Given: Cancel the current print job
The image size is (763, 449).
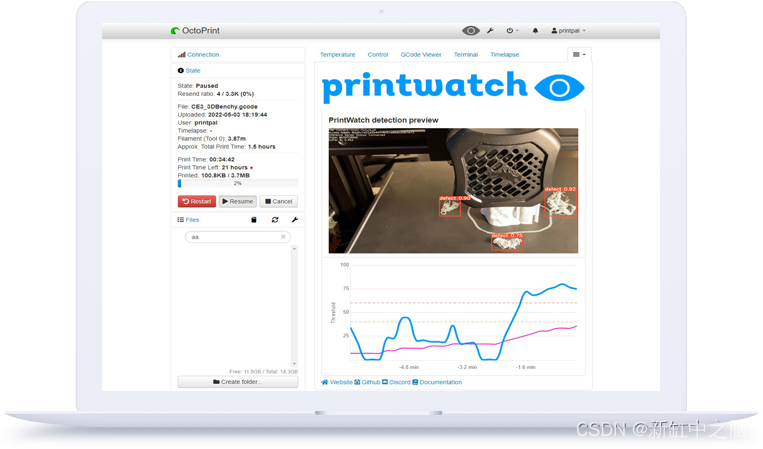Looking at the screenshot, I should coord(278,201).
